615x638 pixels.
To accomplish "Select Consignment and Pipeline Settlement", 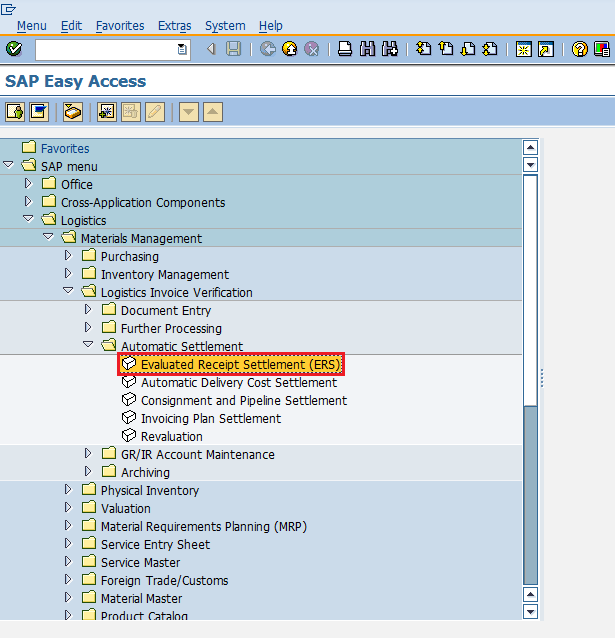I will 244,401.
